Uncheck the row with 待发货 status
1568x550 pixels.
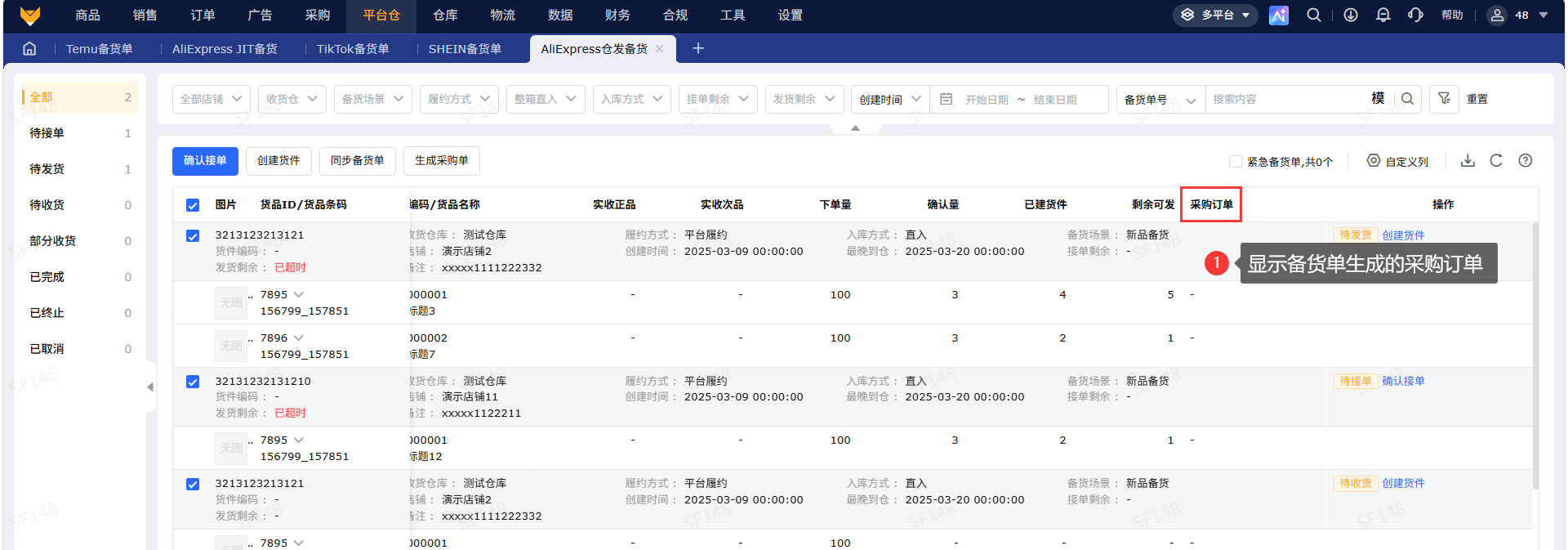[x=193, y=236]
